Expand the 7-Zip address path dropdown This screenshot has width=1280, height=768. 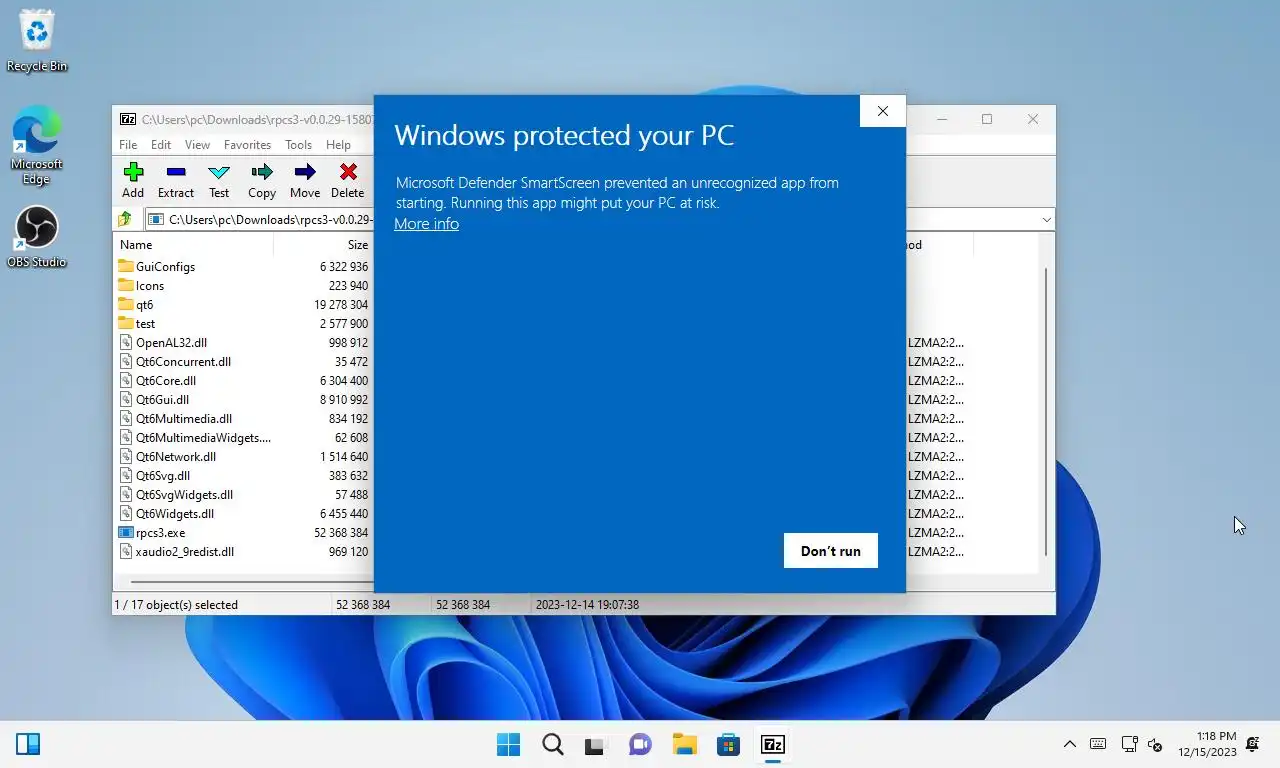1046,219
